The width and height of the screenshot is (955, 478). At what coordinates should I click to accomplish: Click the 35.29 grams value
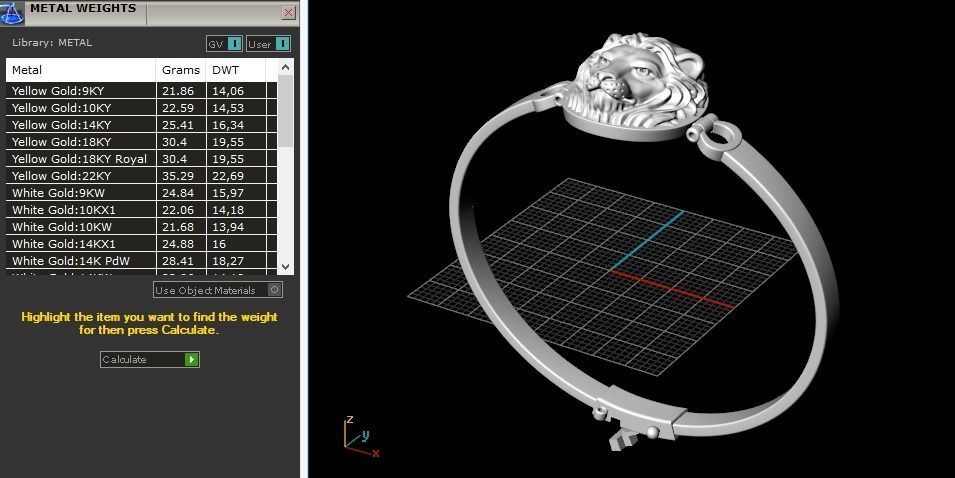pyautogui.click(x=177, y=176)
